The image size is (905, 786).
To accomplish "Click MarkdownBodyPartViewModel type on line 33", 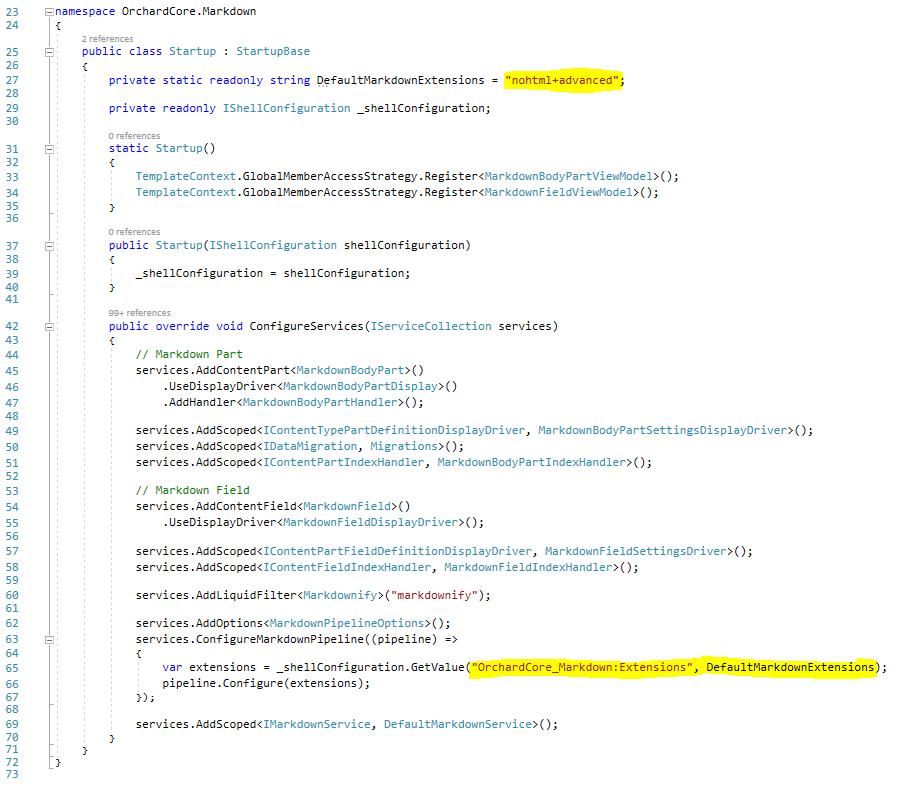I will coord(571,177).
